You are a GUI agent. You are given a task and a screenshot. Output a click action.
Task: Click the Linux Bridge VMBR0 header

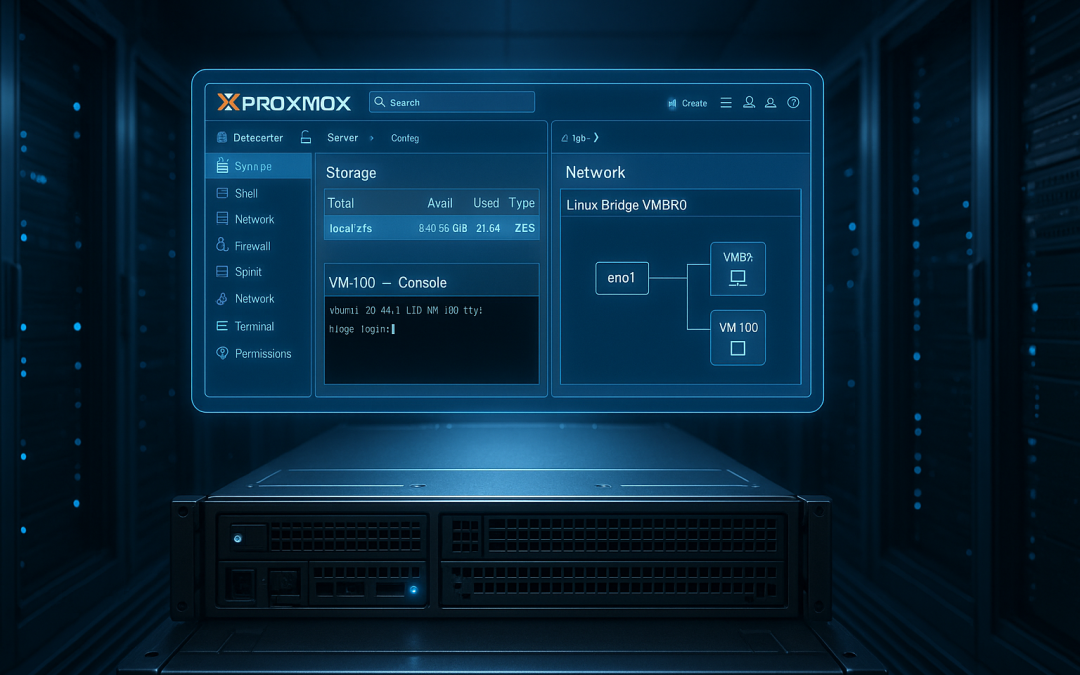(x=626, y=205)
